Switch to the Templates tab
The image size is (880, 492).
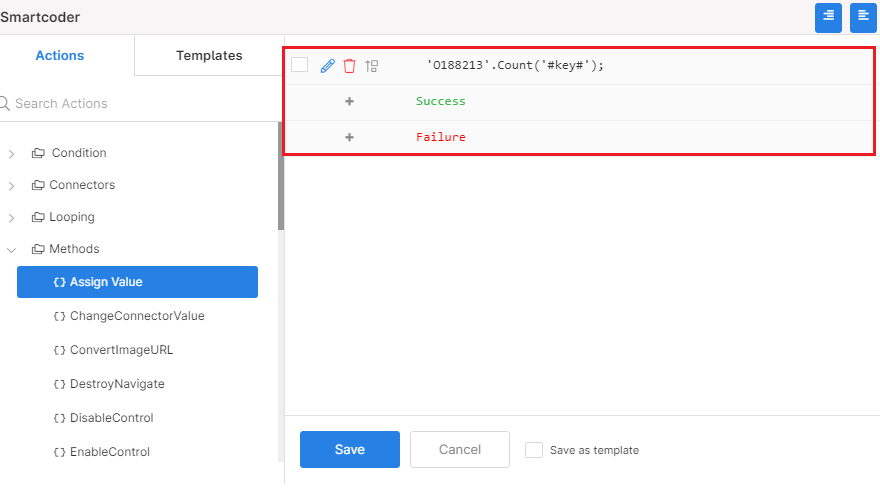point(209,56)
